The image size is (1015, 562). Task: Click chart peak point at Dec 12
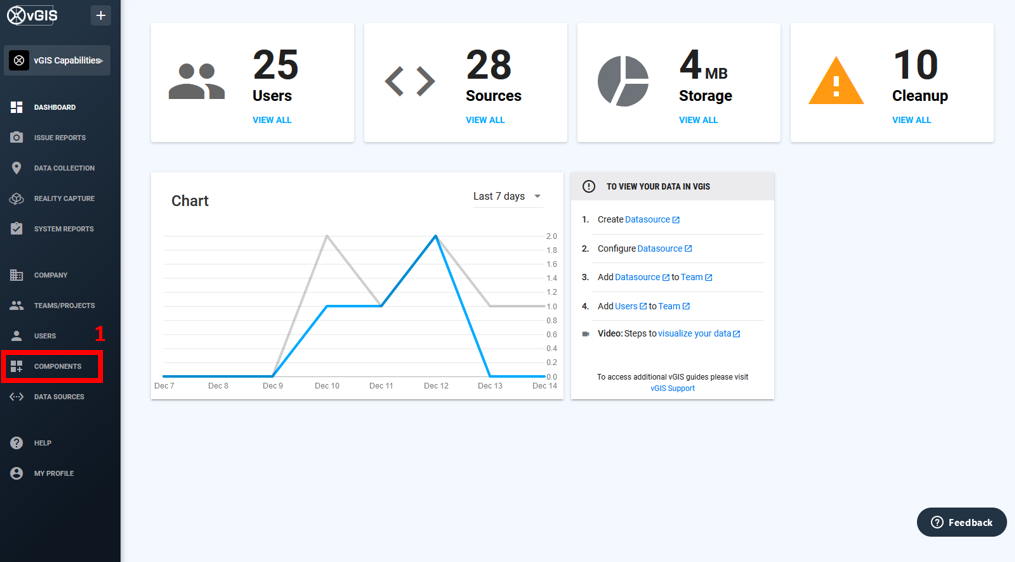[436, 236]
